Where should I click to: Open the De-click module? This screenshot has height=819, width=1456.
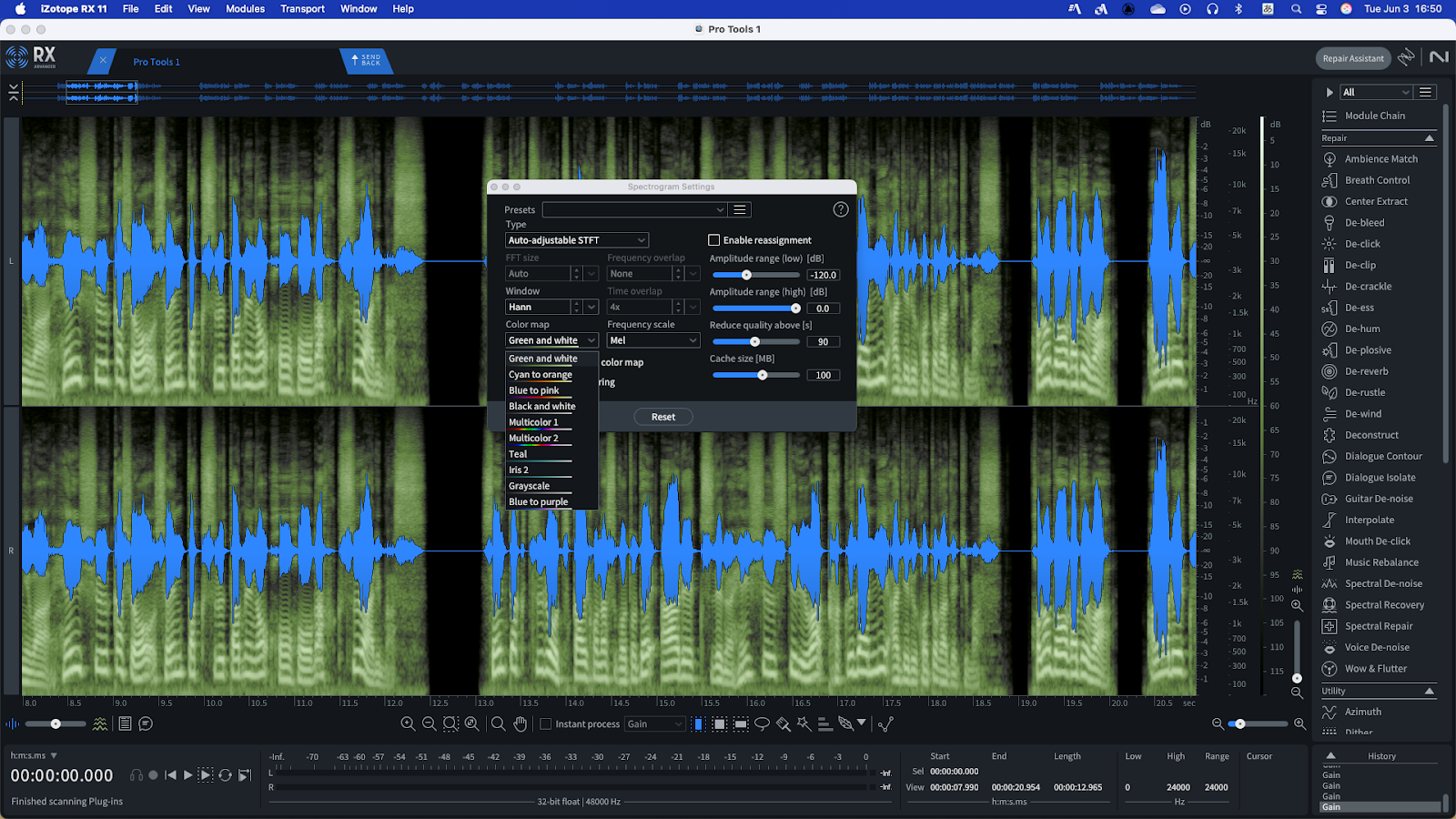click(1362, 244)
